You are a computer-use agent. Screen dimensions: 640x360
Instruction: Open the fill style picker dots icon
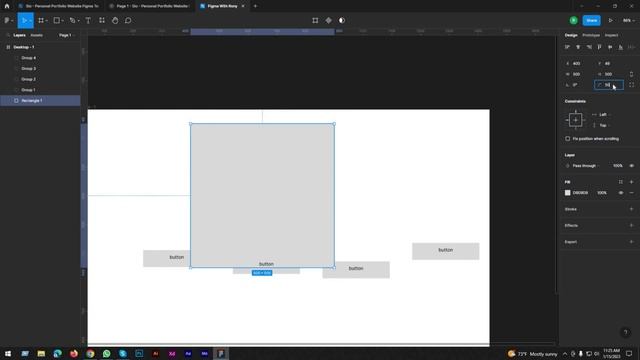(621, 182)
